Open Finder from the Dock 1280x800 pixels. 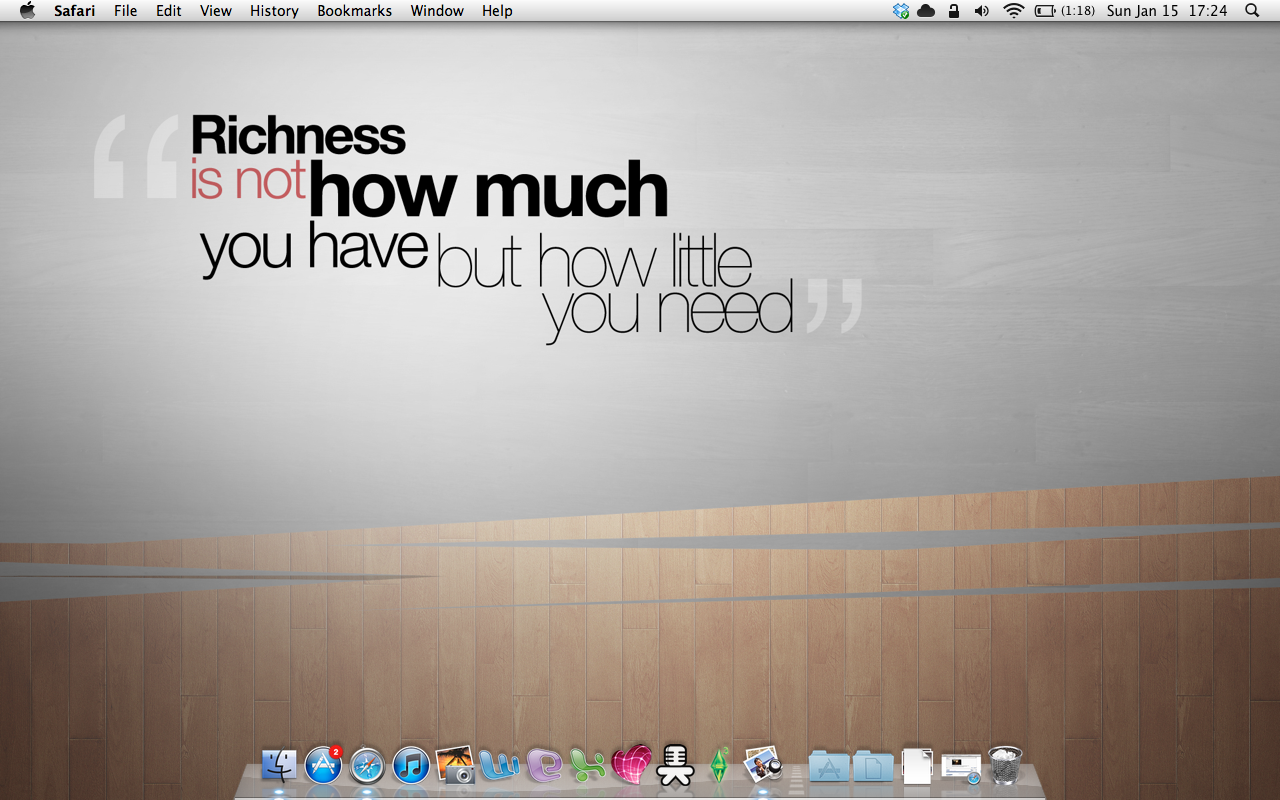click(x=279, y=766)
